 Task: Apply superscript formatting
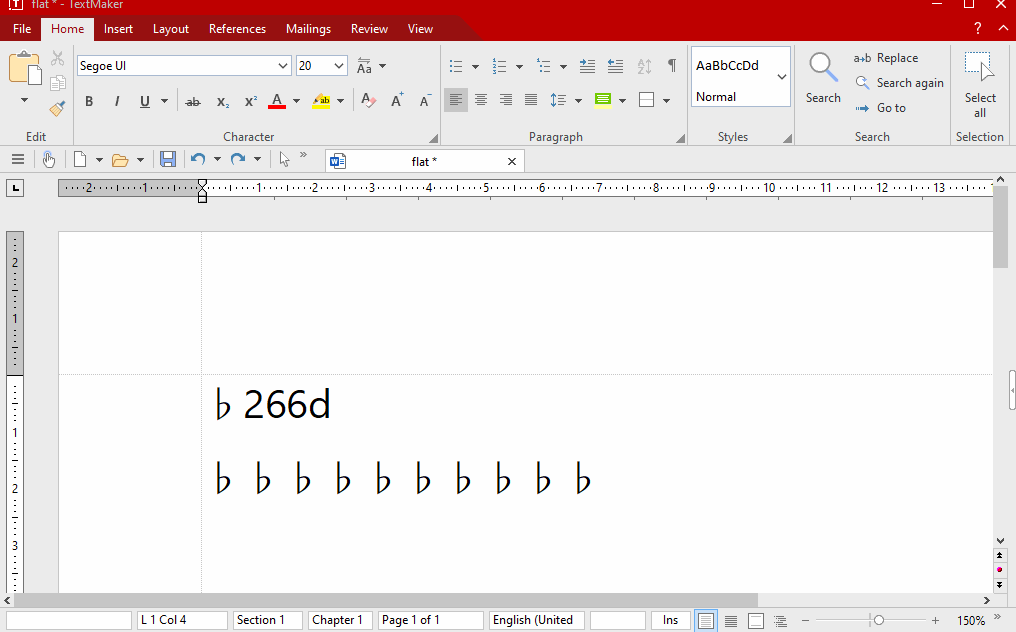251,101
